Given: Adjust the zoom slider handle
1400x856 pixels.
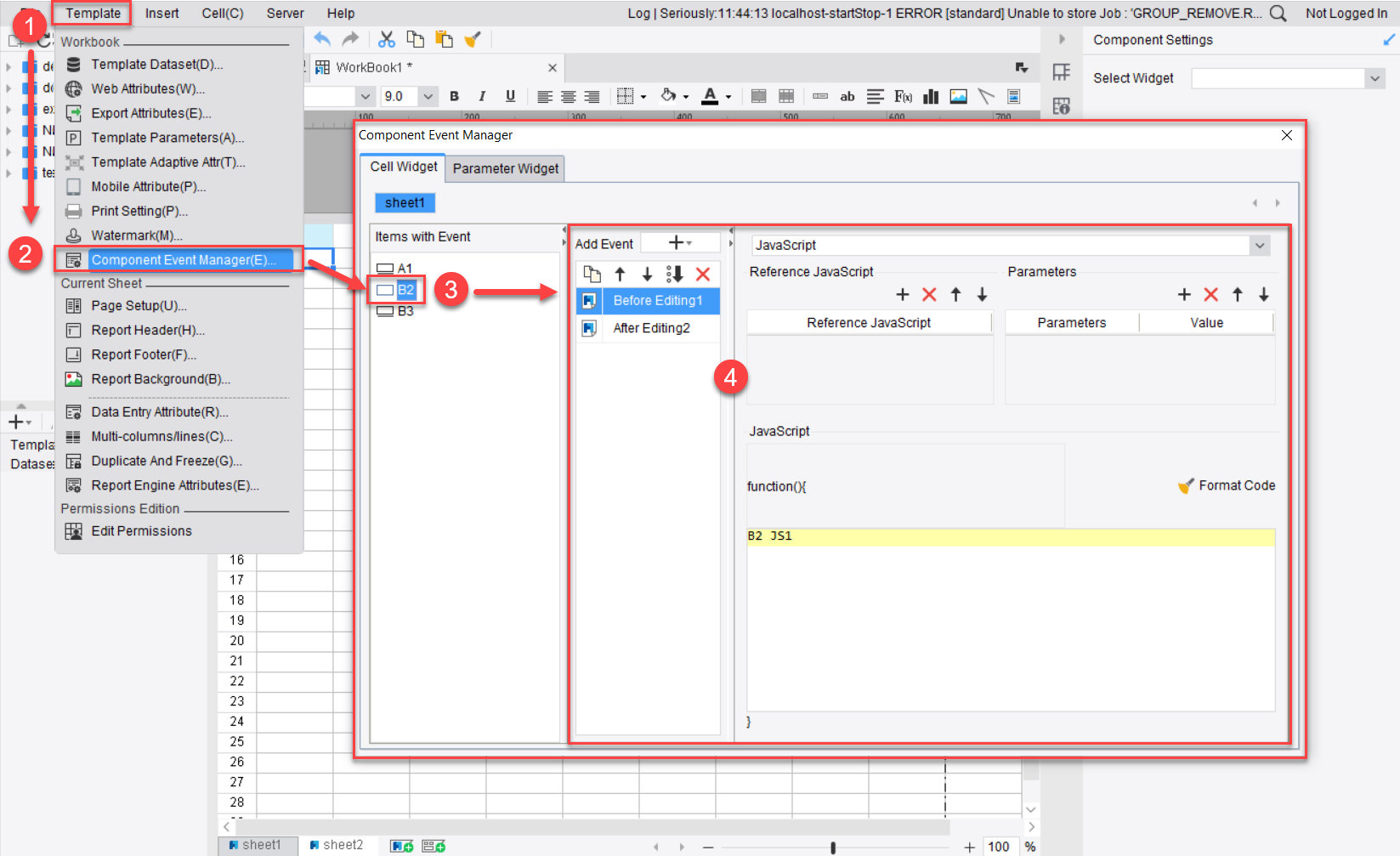Looking at the screenshot, I should 833,847.
